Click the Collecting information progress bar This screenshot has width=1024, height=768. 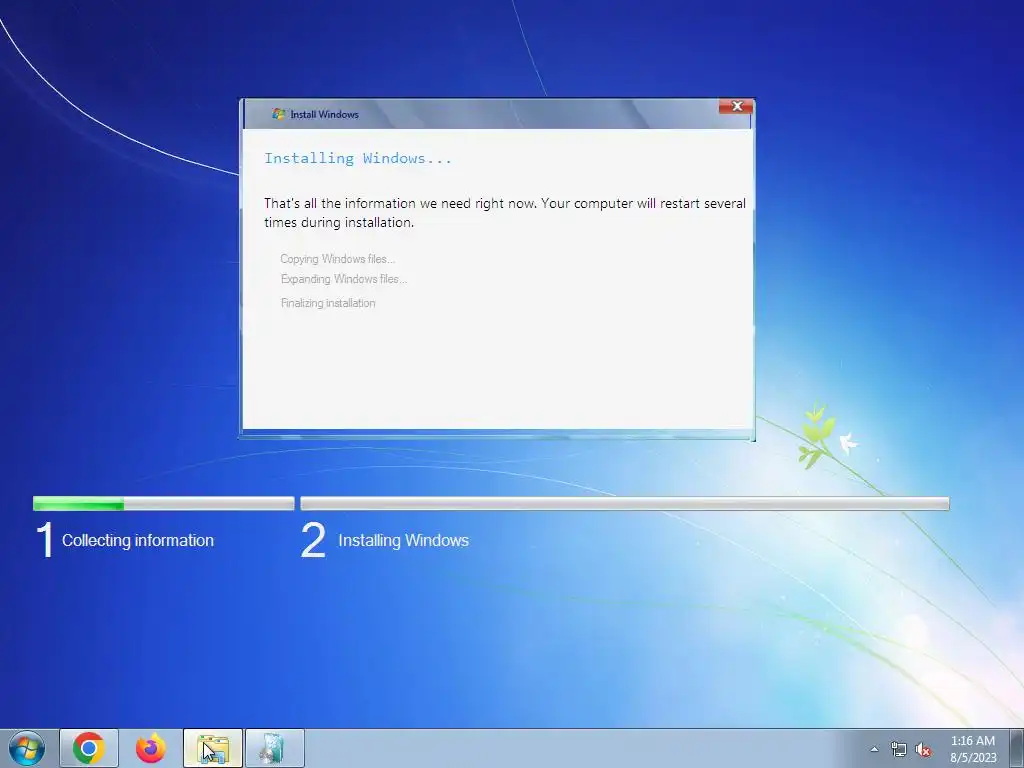(164, 504)
